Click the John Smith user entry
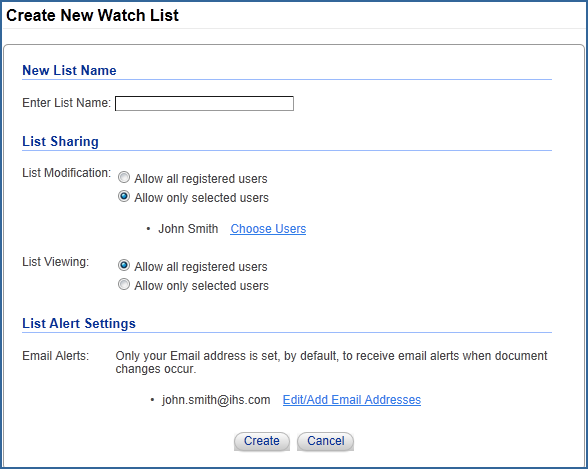Image resolution: width=588 pixels, height=469 pixels. point(188,229)
